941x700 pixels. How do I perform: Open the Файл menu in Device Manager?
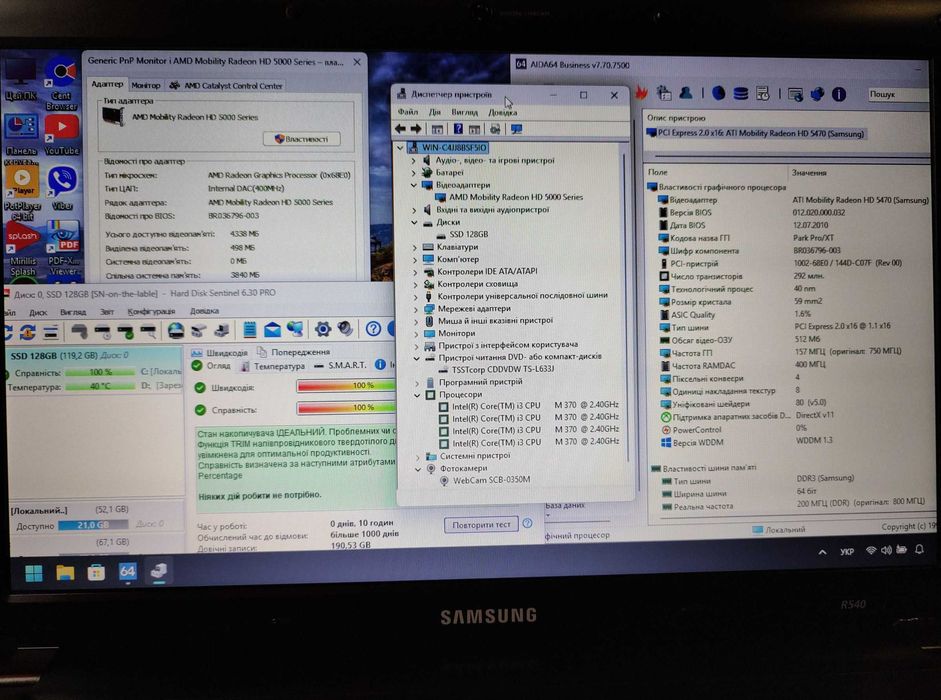pos(407,112)
